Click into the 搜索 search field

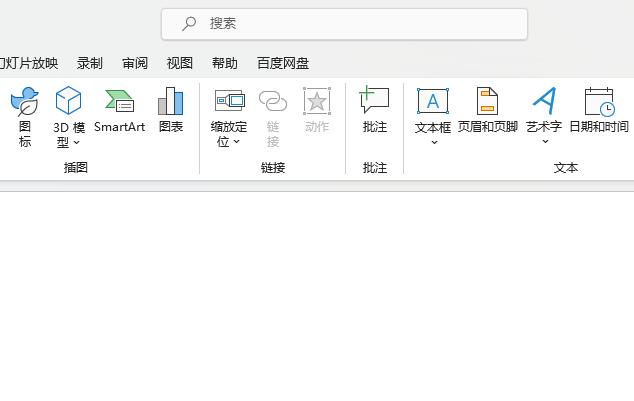(x=344, y=24)
